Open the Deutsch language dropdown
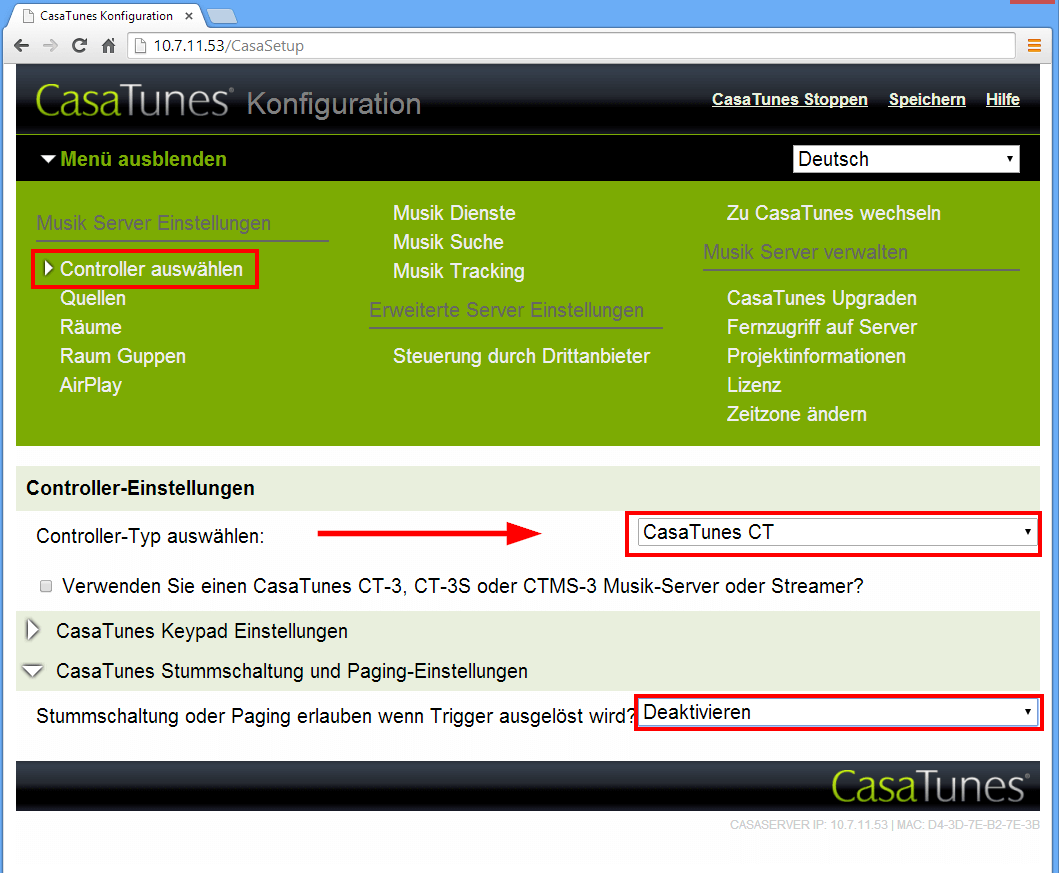The image size is (1059, 873). [905, 159]
